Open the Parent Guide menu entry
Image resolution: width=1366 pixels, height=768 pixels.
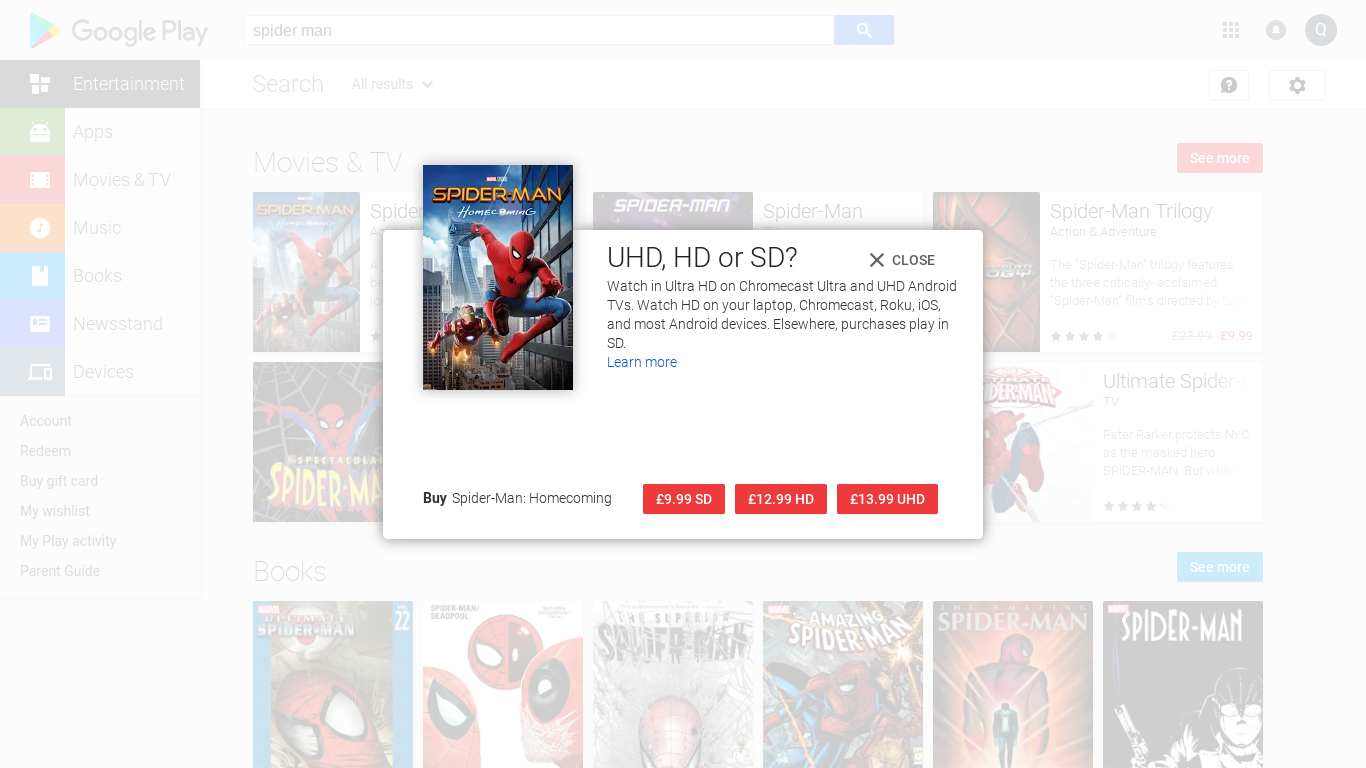click(60, 570)
